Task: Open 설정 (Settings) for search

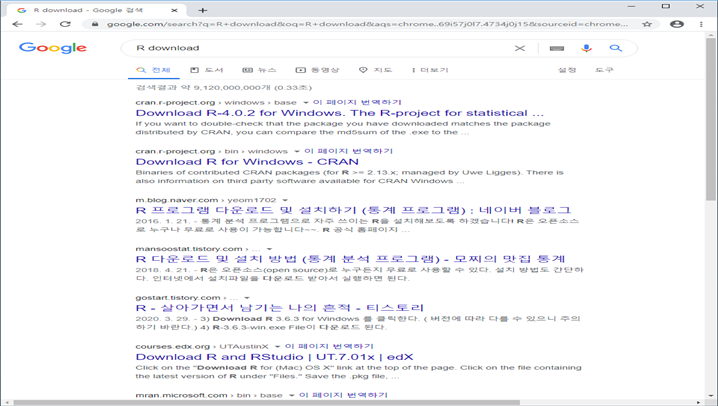Action: click(566, 70)
